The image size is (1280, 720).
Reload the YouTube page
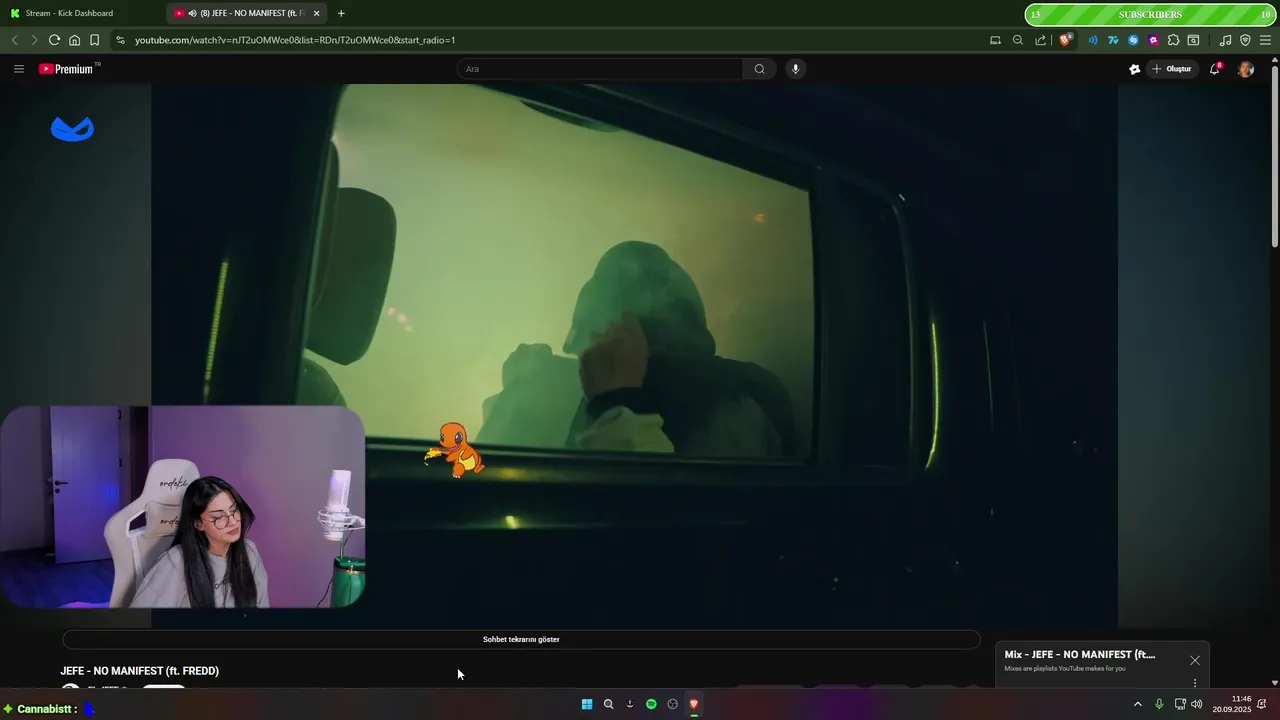(54, 40)
